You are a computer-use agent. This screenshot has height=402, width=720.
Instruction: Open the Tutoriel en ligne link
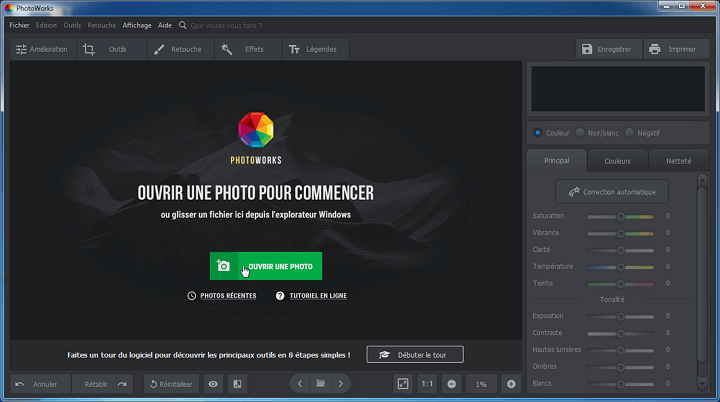(311, 295)
